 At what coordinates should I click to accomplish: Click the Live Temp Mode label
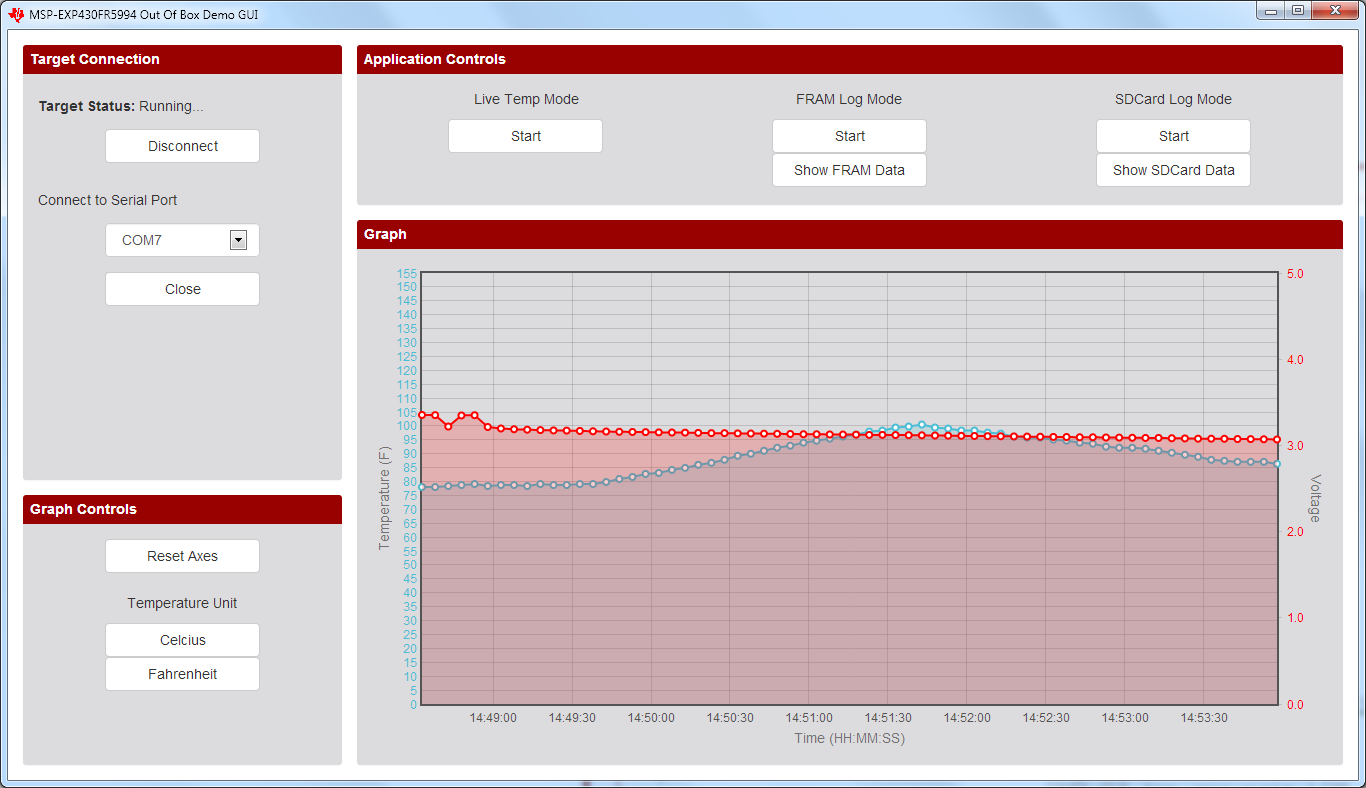pos(526,99)
